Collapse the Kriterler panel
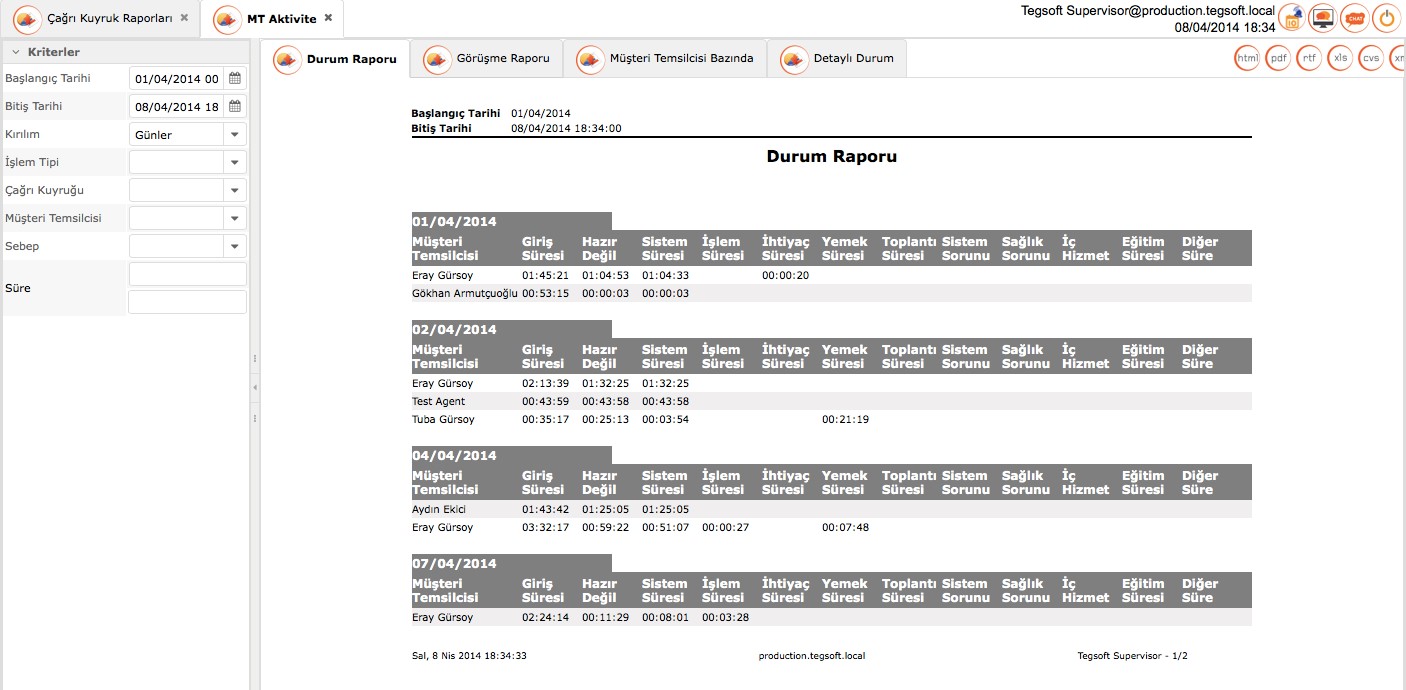This screenshot has height=690, width=1406. click(x=16, y=52)
